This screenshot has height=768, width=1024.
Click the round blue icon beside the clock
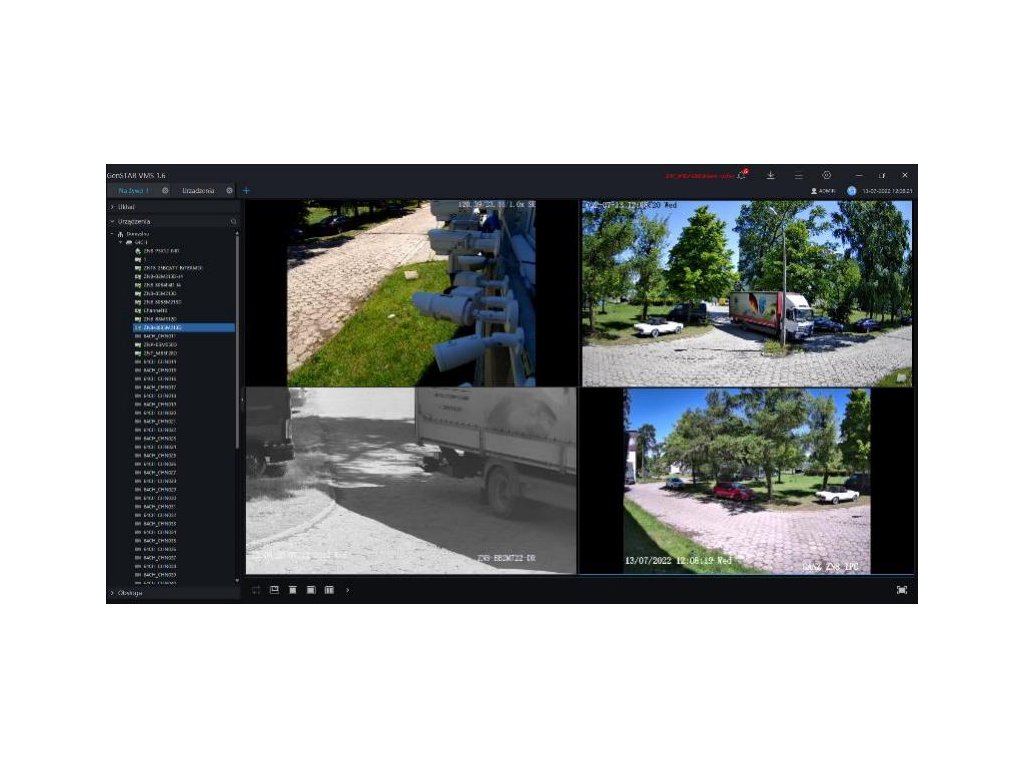pos(852,191)
